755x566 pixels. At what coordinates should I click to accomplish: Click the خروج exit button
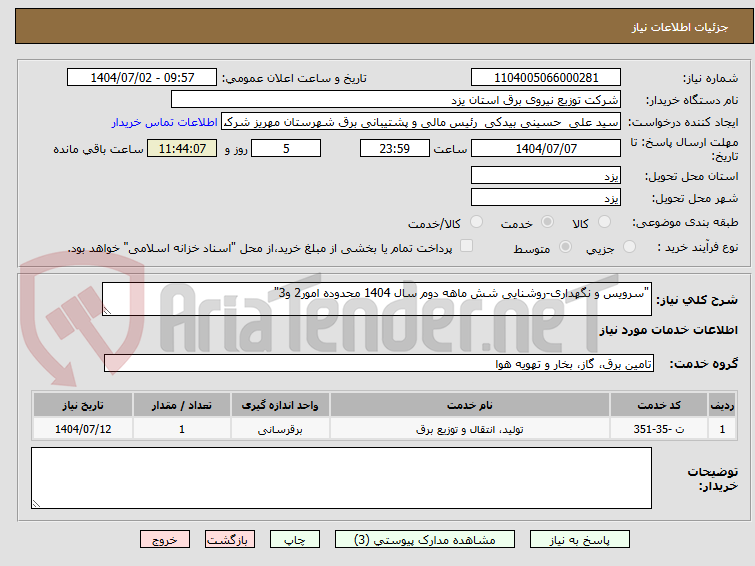tap(165, 540)
